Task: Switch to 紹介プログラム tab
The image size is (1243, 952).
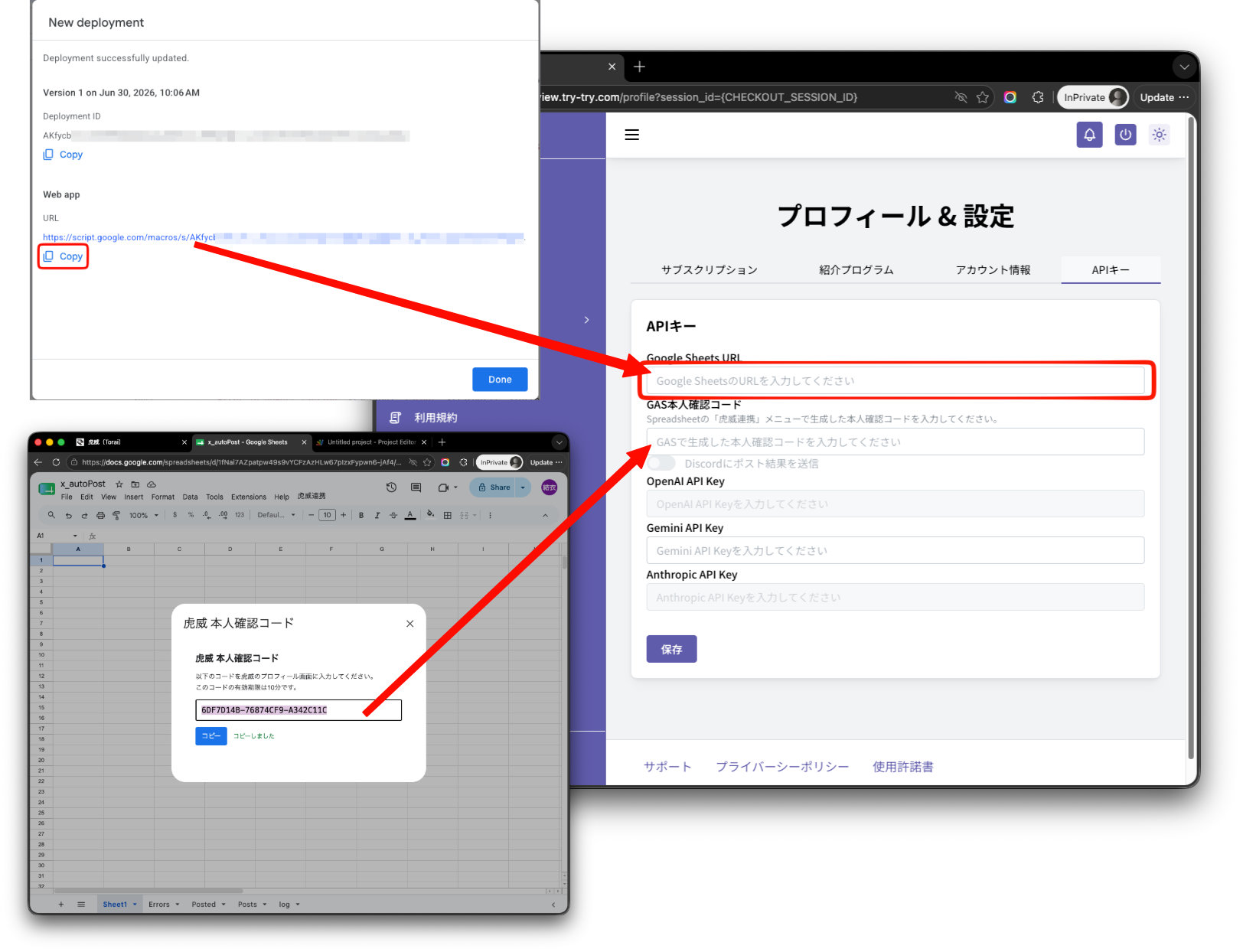Action: pyautogui.click(x=856, y=270)
